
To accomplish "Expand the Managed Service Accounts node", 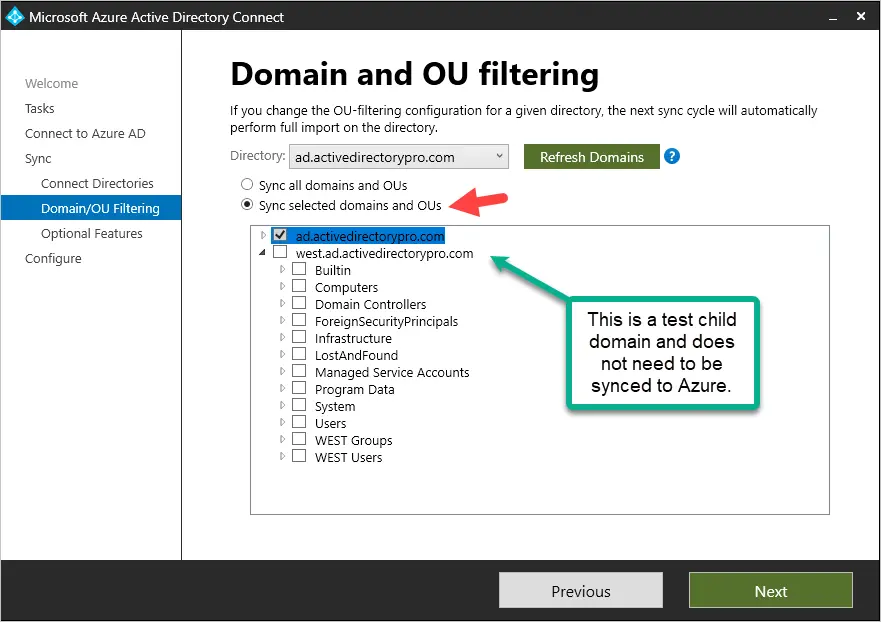I will click(x=282, y=371).
